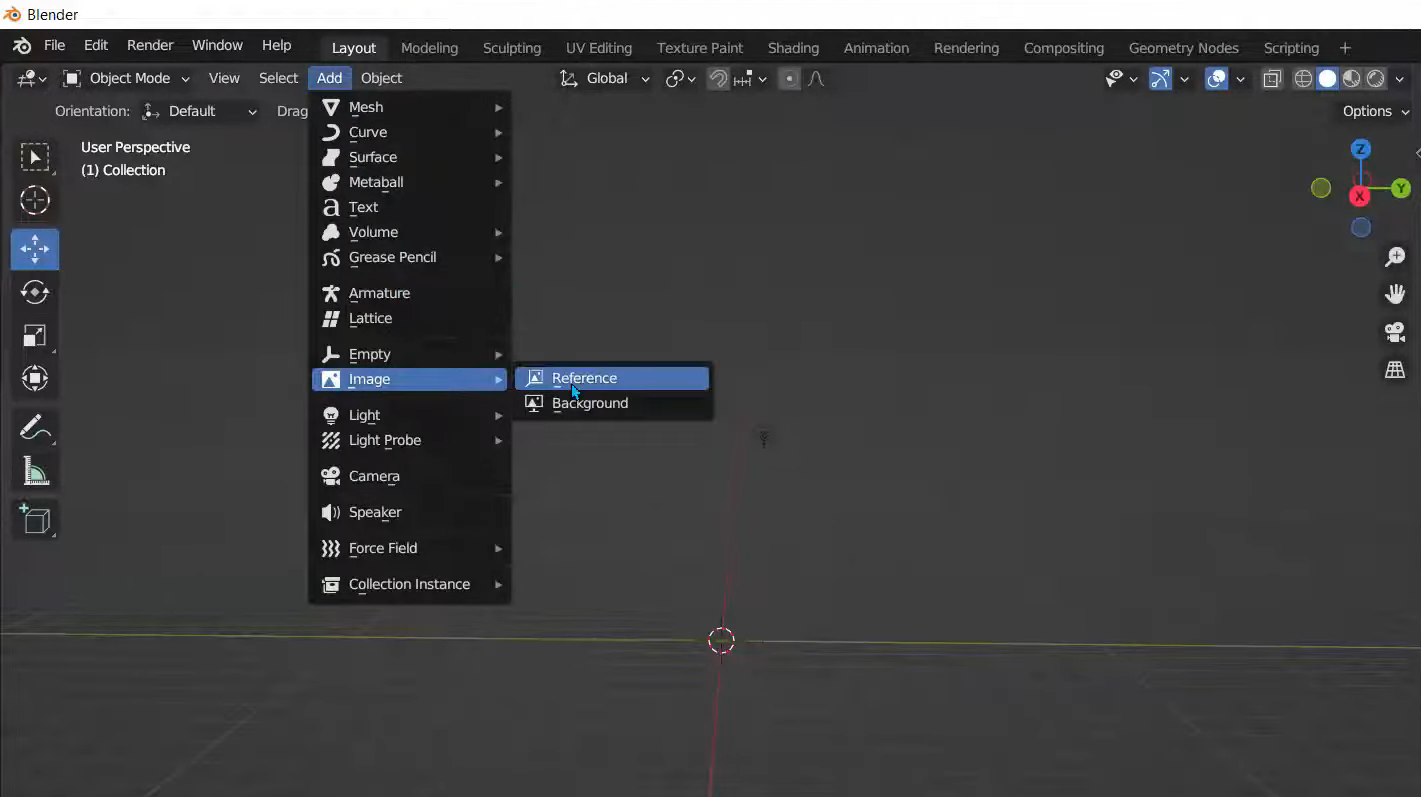Screen dimensions: 1421x797
Task: Open the Select menu in viewport header
Action: (x=278, y=78)
